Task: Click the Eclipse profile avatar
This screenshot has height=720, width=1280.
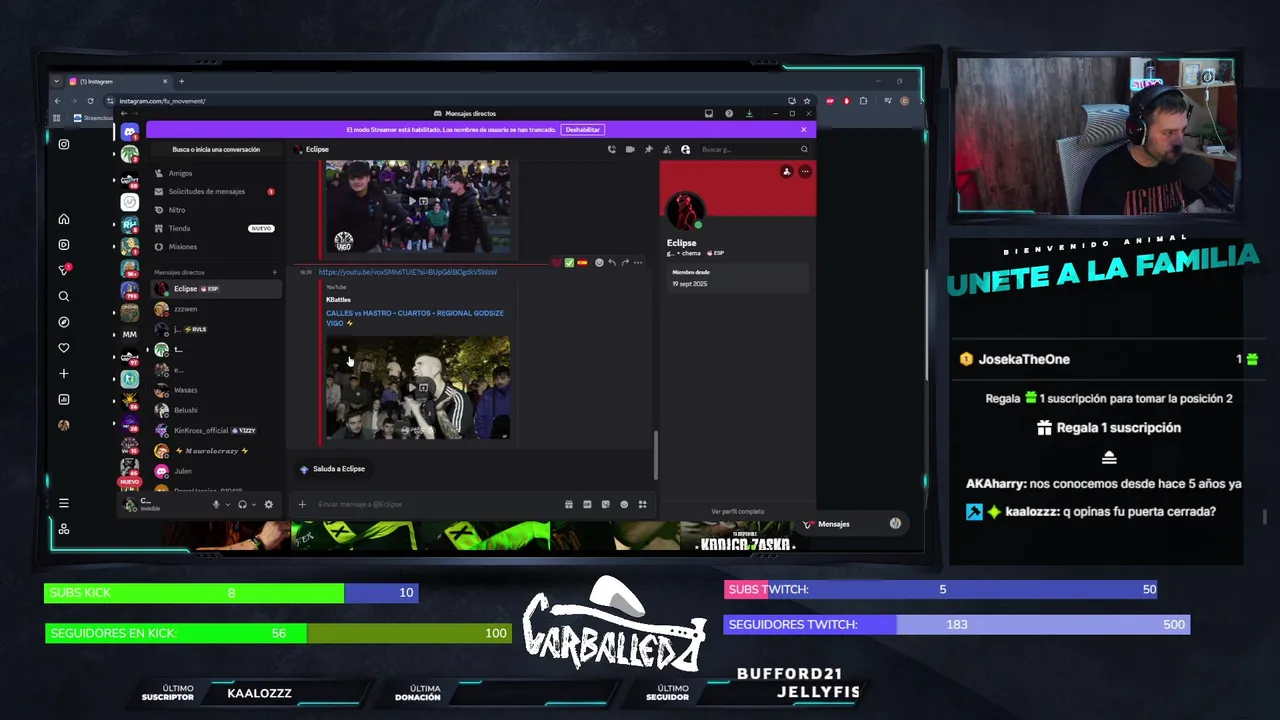Action: 684,210
